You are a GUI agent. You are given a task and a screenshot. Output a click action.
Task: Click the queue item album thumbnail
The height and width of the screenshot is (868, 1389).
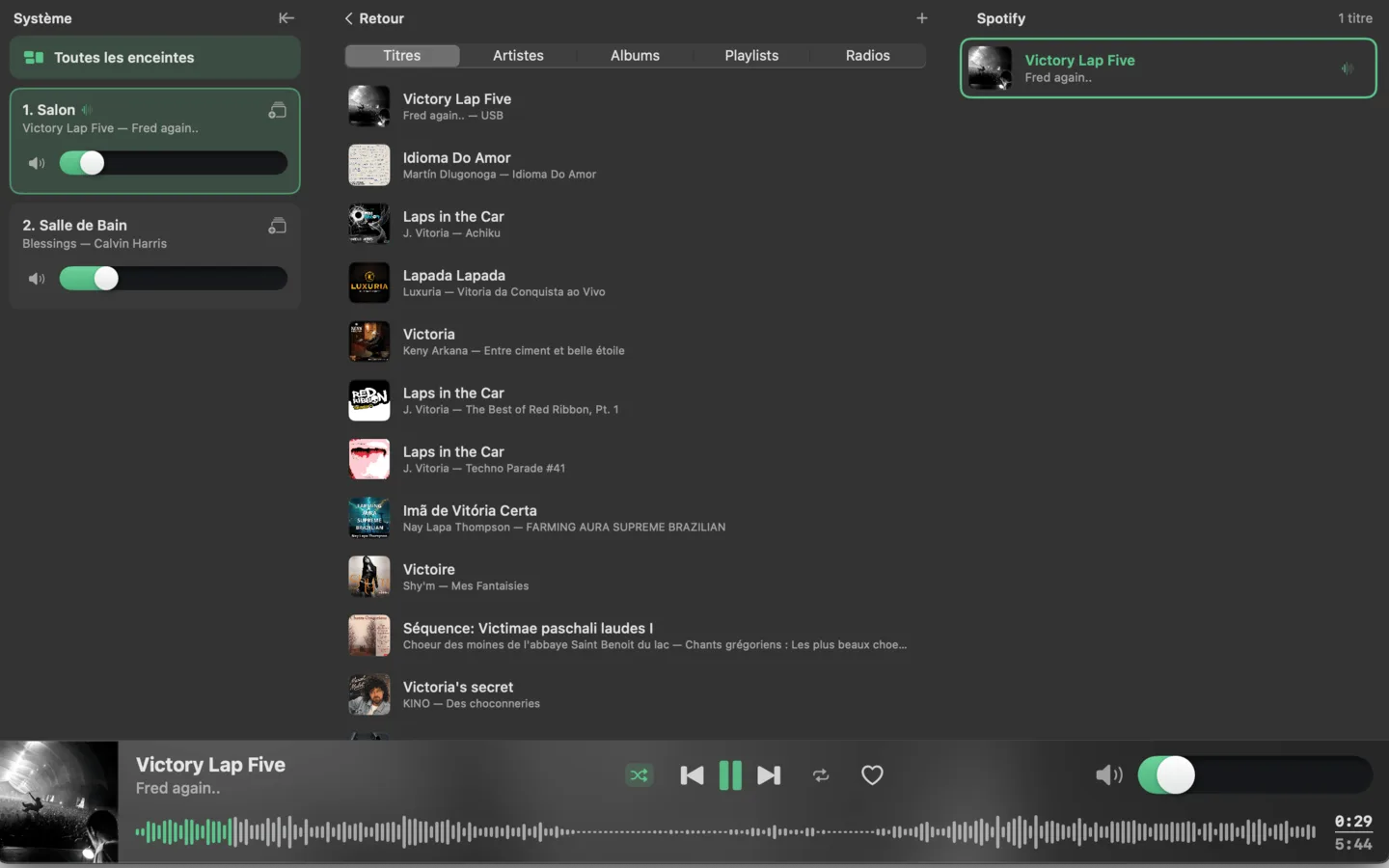[990, 68]
